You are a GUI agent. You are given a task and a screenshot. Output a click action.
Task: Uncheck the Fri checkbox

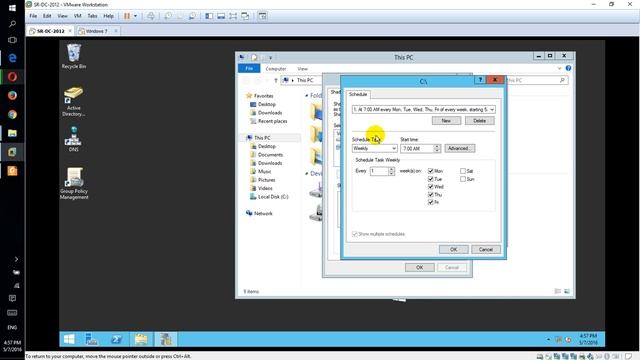(431, 202)
